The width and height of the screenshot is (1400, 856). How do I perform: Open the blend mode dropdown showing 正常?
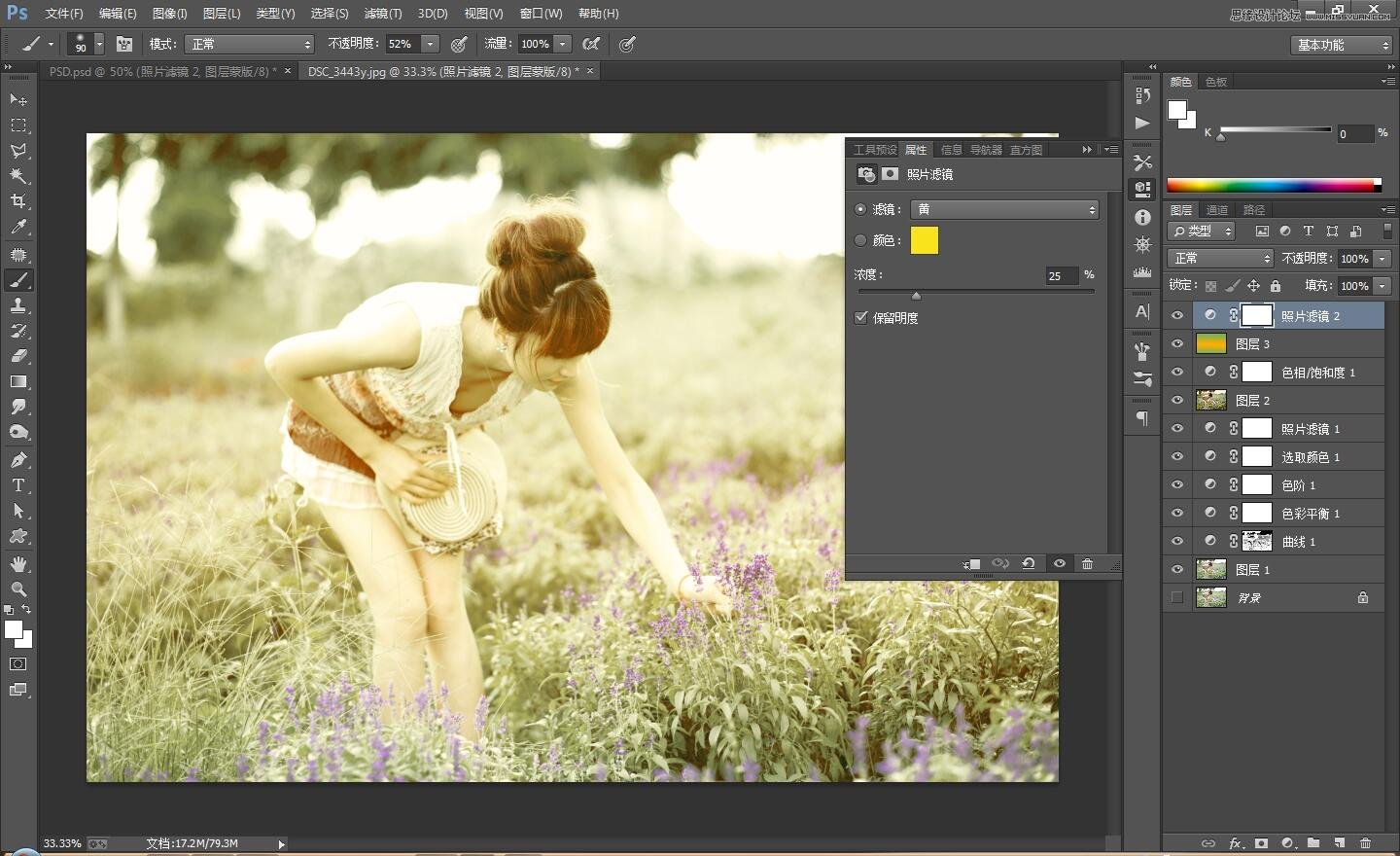click(x=1220, y=258)
